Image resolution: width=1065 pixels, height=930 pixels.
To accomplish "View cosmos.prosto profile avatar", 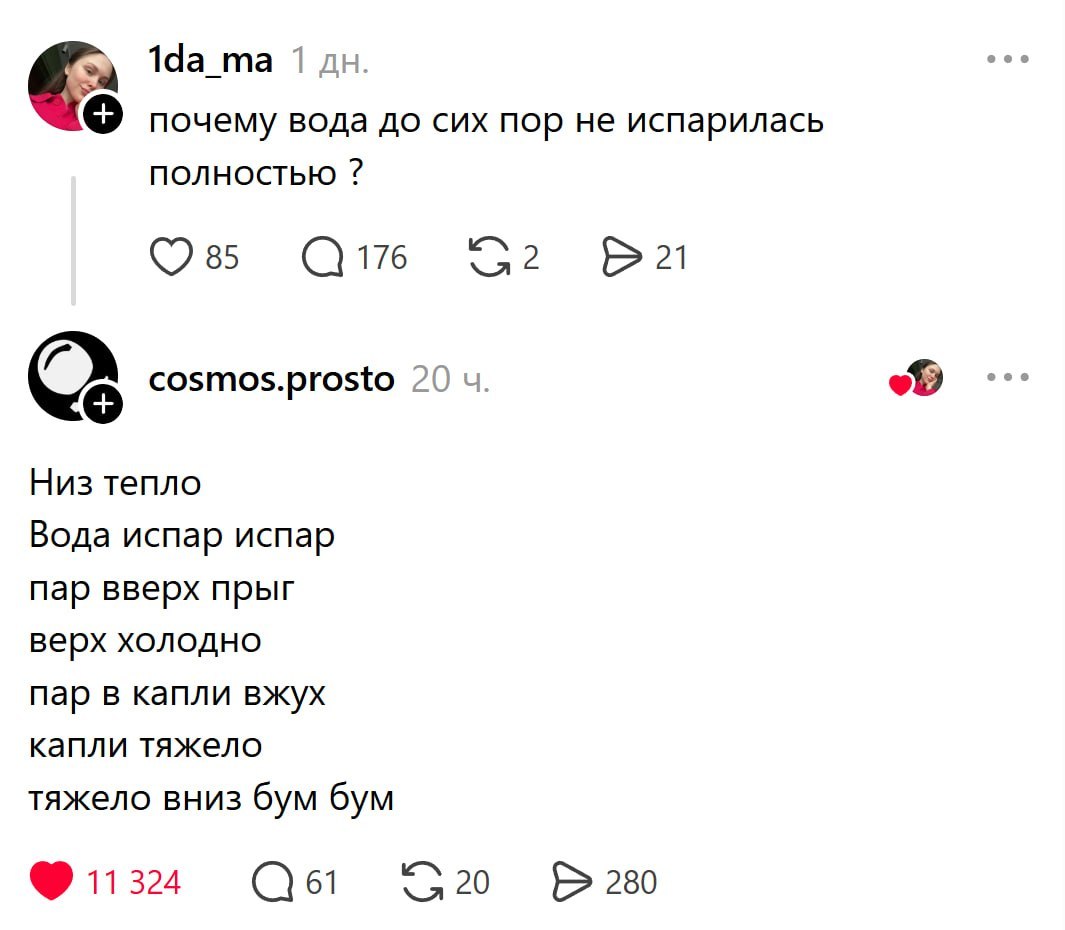I will point(66,372).
